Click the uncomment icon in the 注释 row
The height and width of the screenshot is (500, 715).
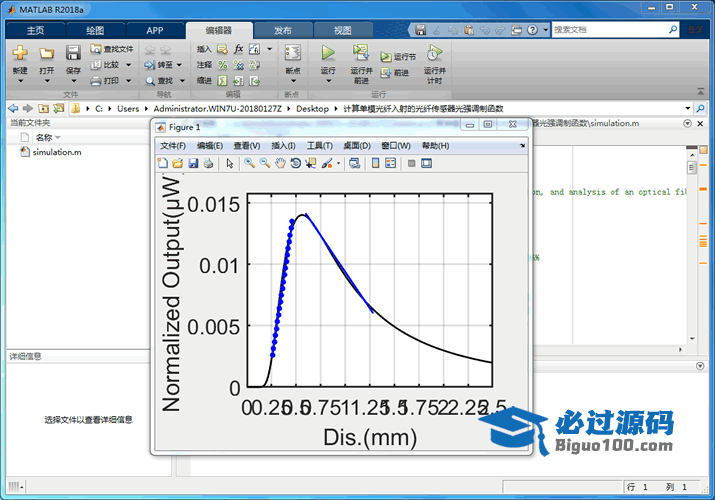pyautogui.click(x=238, y=65)
